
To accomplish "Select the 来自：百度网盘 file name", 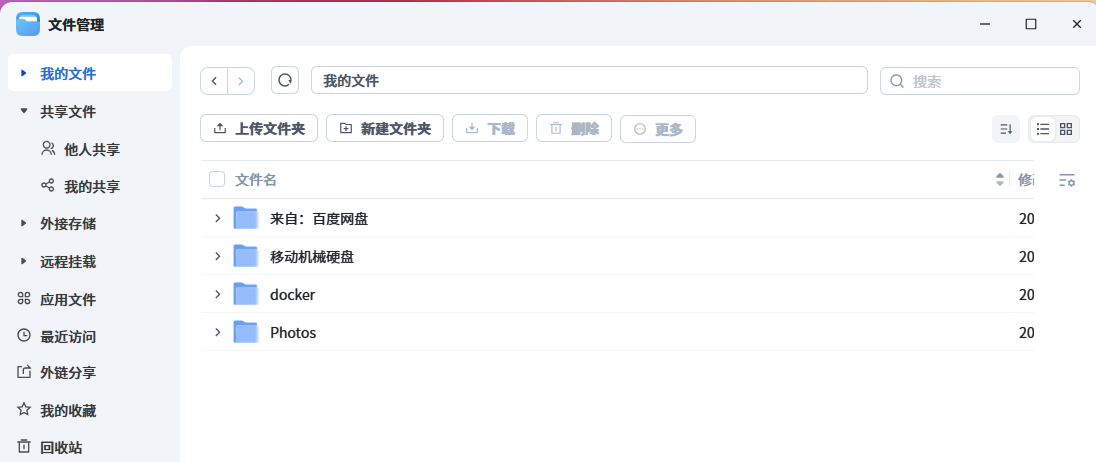I will (x=319, y=219).
